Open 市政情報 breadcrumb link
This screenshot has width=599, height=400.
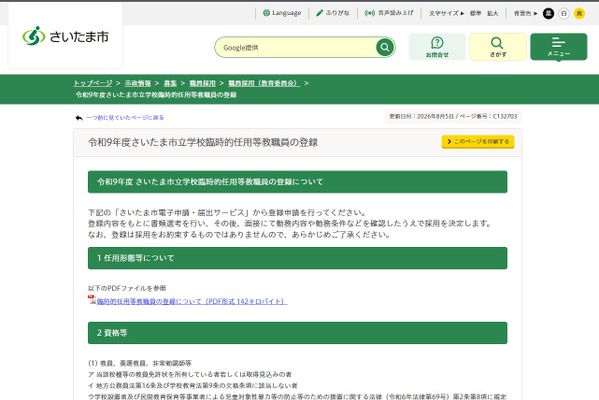pos(138,83)
